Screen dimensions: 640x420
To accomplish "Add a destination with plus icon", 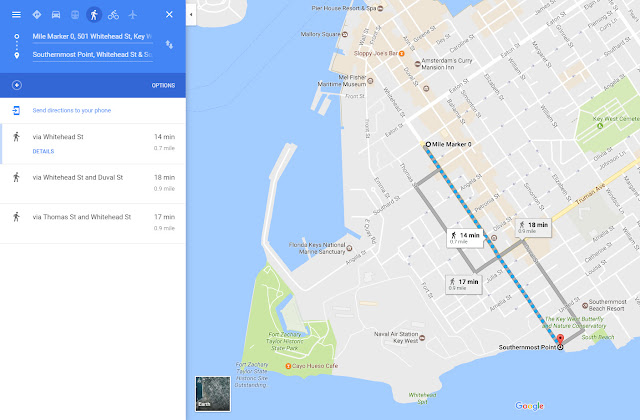I will tap(17, 85).
